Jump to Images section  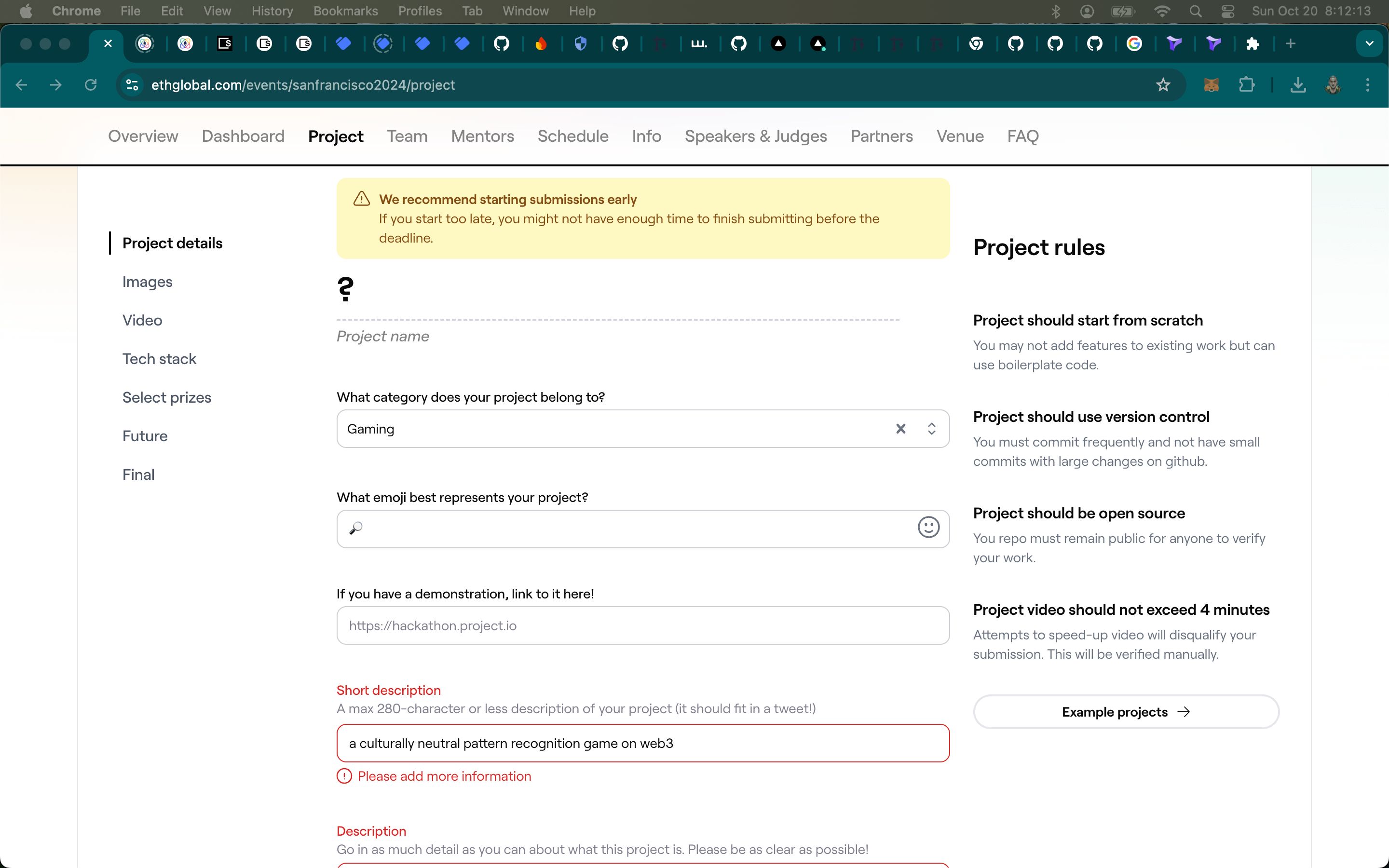point(148,282)
